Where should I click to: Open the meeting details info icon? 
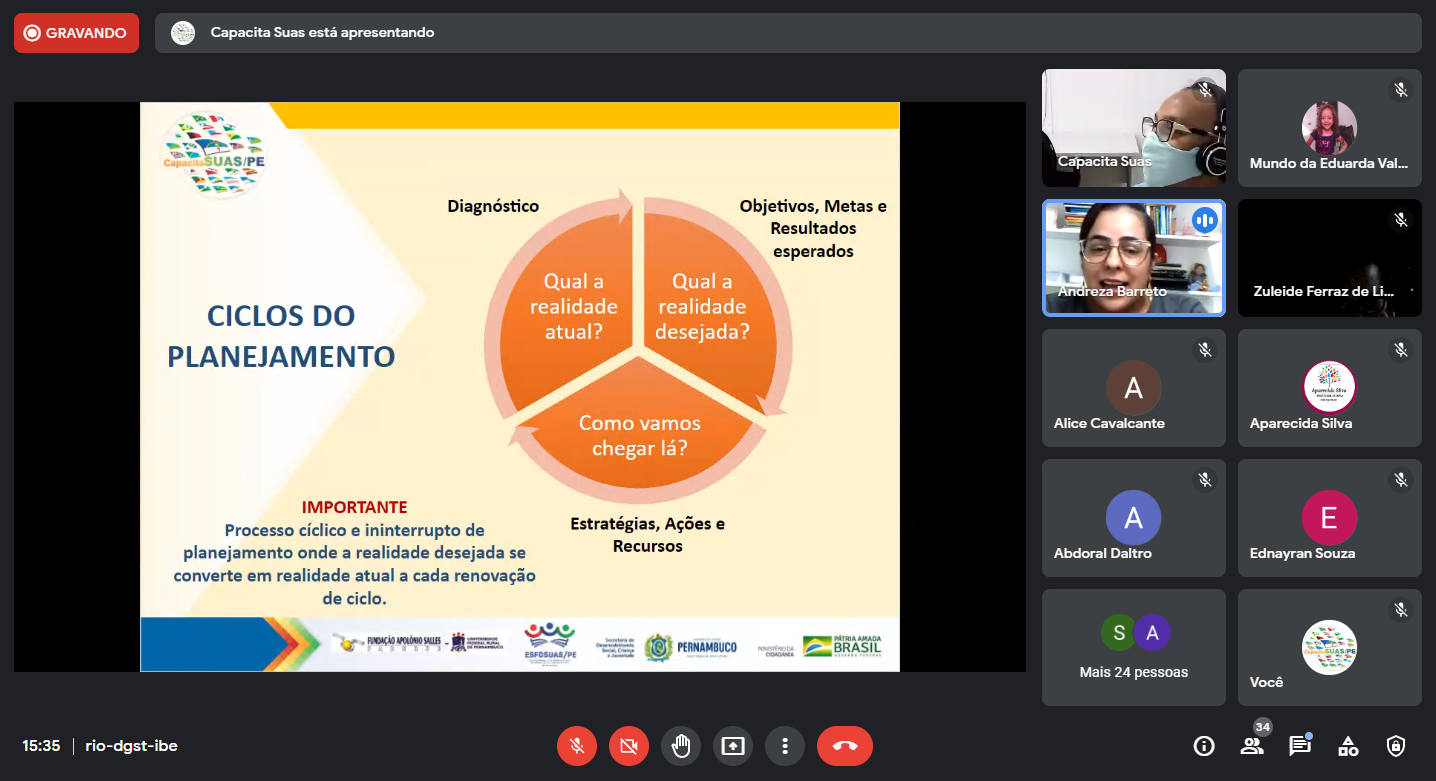[x=1204, y=746]
